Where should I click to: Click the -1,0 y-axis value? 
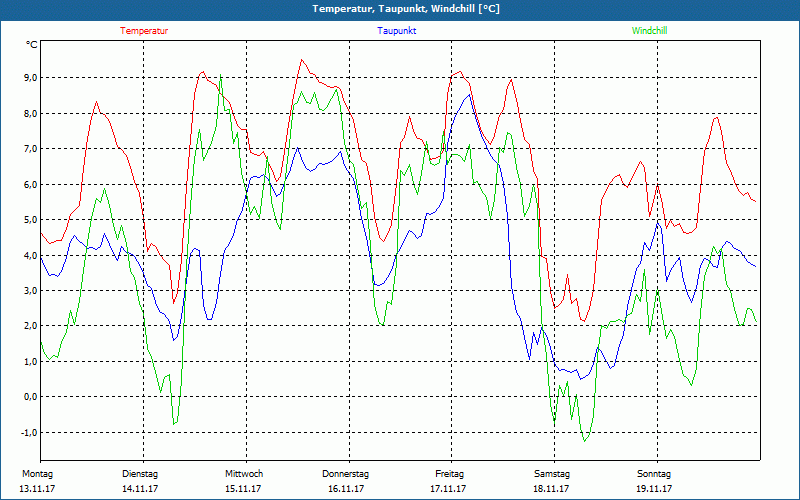(x=30, y=432)
